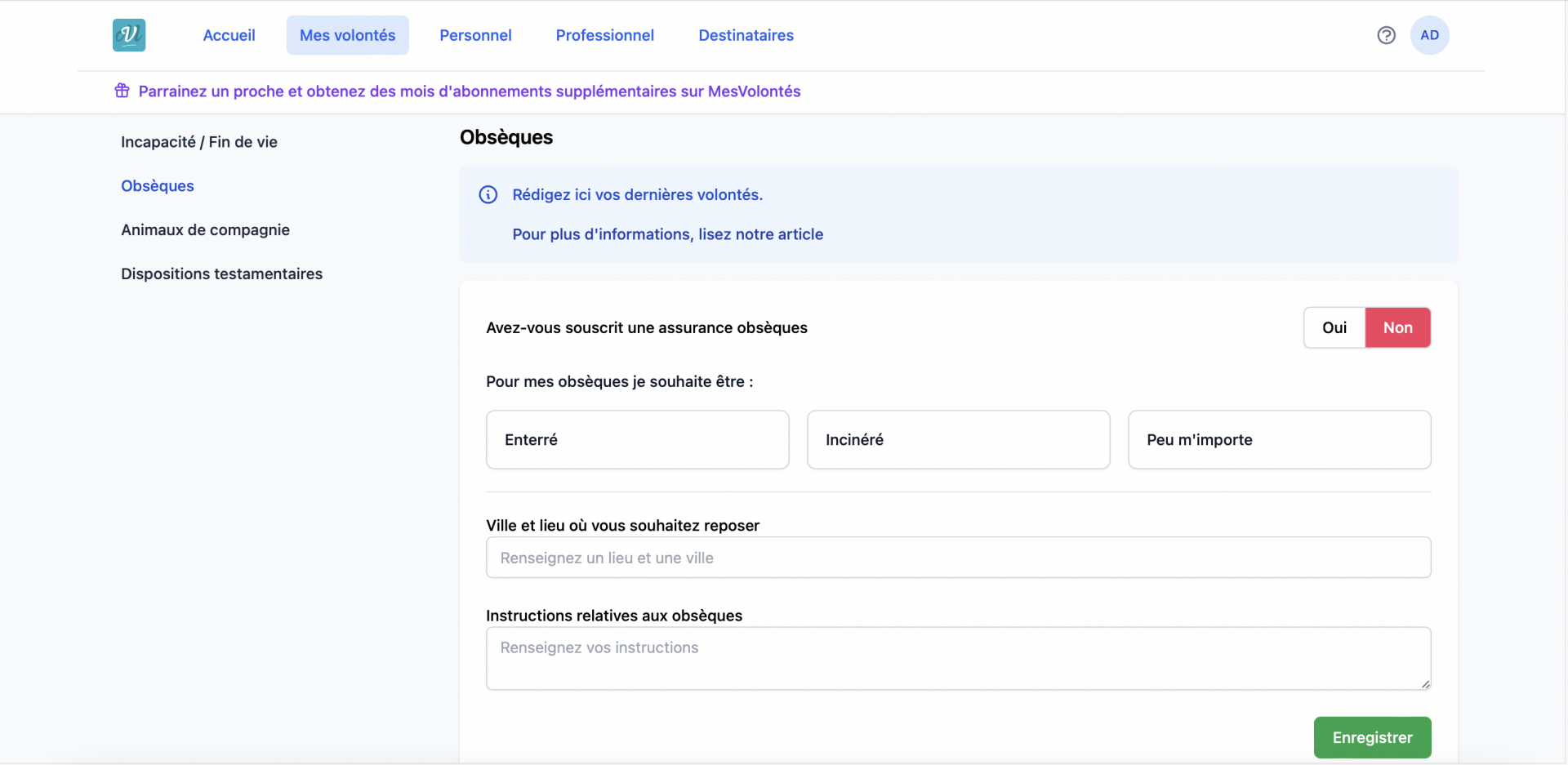Select the Incinéré option
The image size is (1568, 765).
pyautogui.click(x=958, y=439)
